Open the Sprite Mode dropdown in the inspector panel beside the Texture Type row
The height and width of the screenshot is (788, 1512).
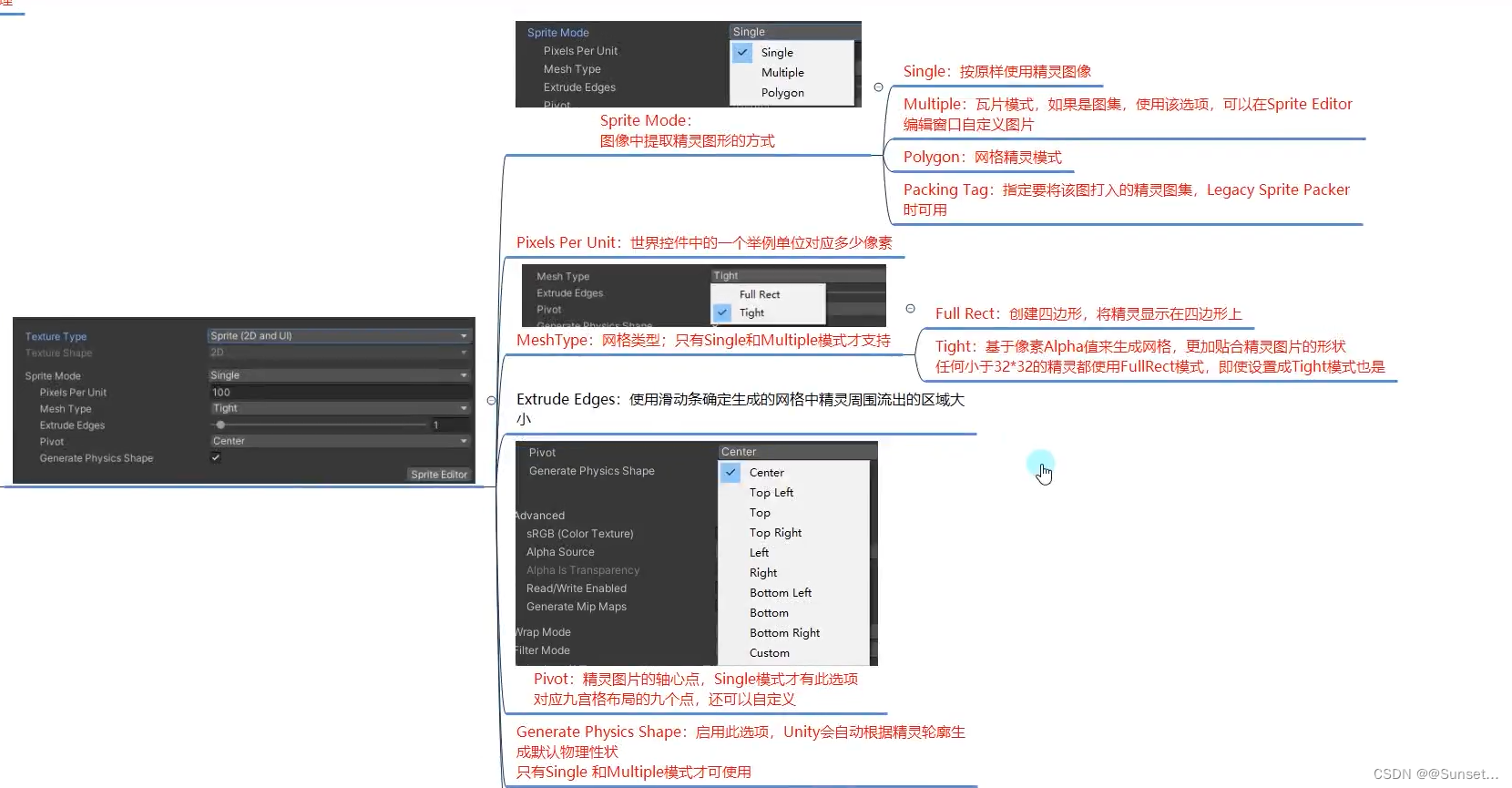tap(339, 375)
